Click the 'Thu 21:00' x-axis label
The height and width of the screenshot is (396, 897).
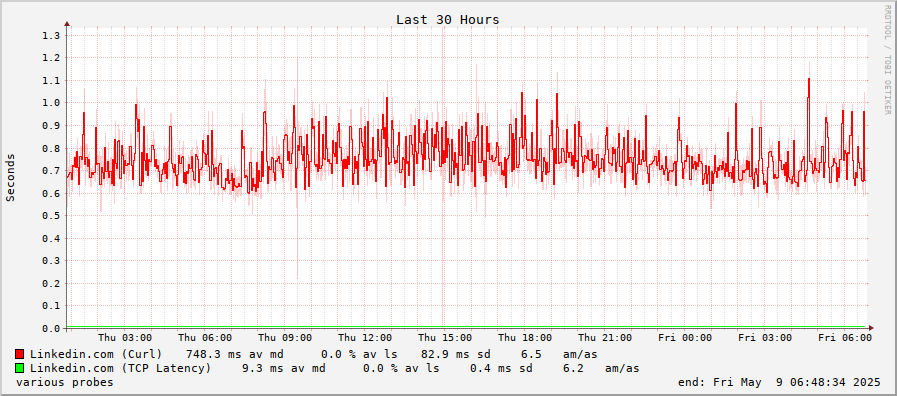click(605, 338)
